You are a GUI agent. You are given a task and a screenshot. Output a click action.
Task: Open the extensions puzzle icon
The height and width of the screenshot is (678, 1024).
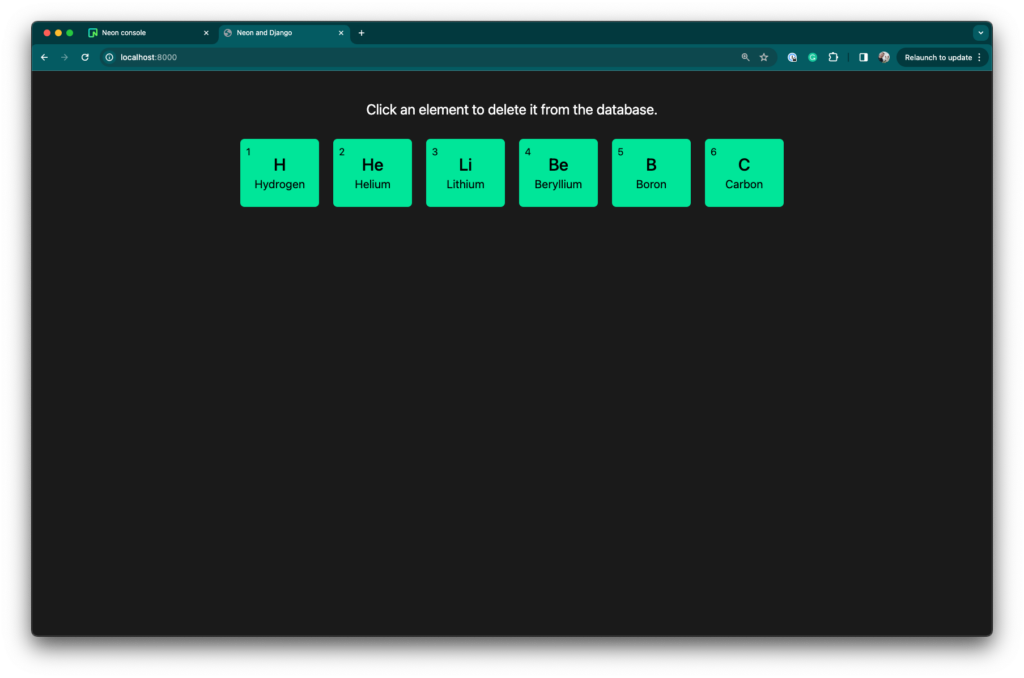point(833,57)
